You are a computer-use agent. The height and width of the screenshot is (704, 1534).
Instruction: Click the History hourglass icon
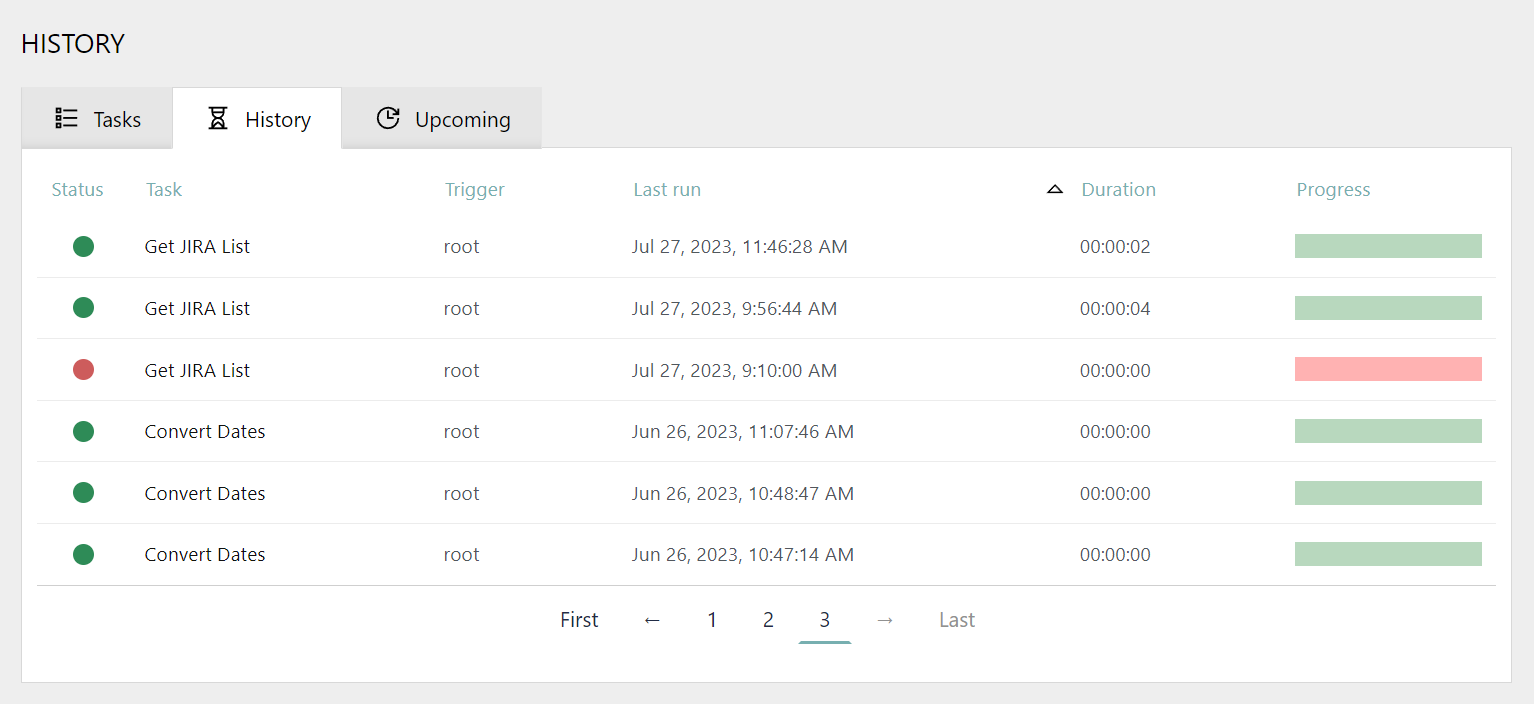[218, 119]
